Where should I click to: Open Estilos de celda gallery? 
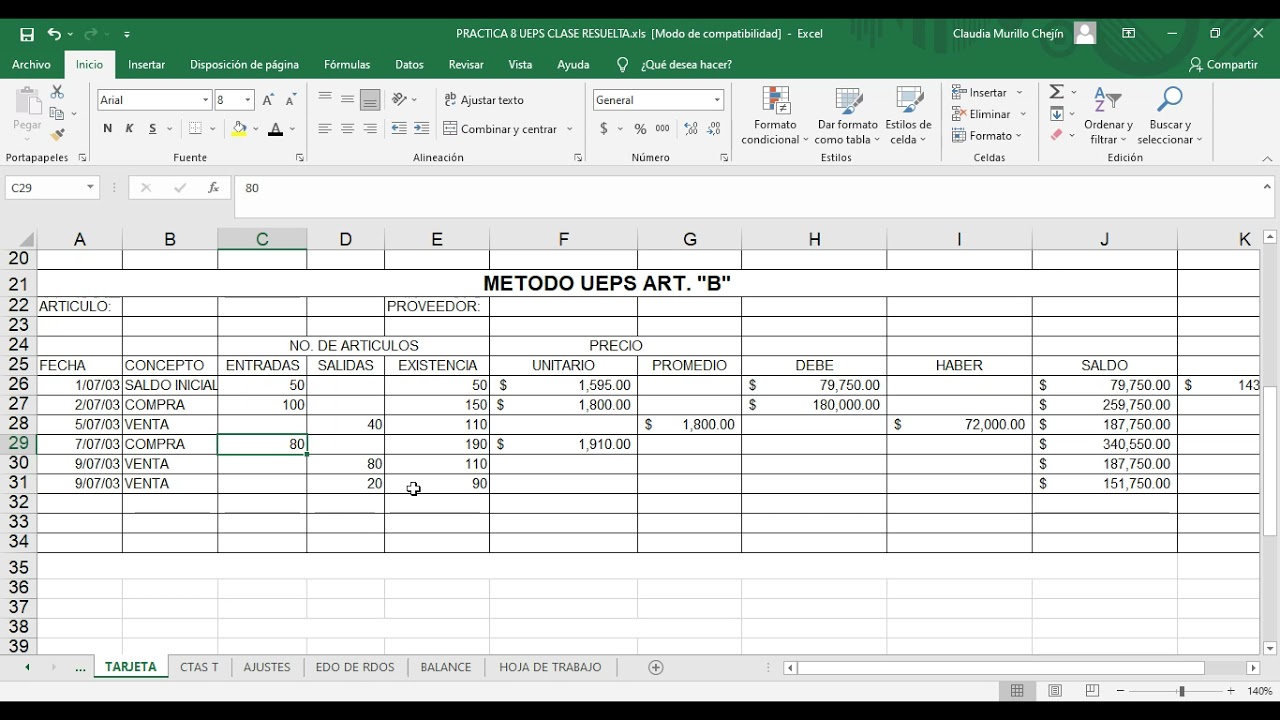coord(908,116)
